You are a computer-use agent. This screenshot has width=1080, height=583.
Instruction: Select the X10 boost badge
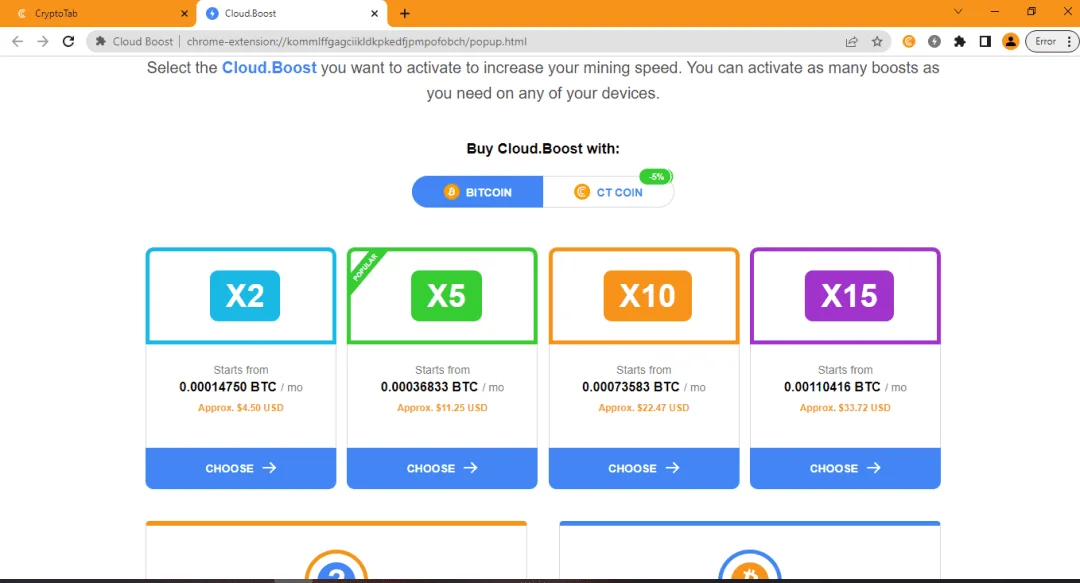pyautogui.click(x=647, y=296)
